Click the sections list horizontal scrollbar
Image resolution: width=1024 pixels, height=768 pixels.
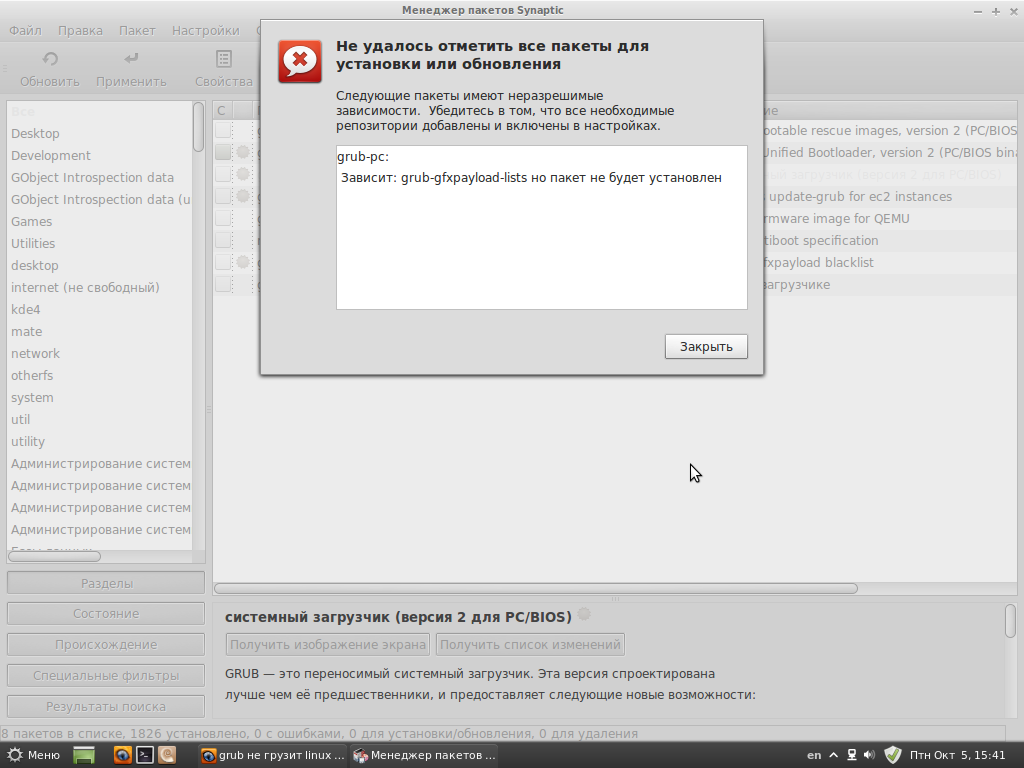[x=55, y=556]
